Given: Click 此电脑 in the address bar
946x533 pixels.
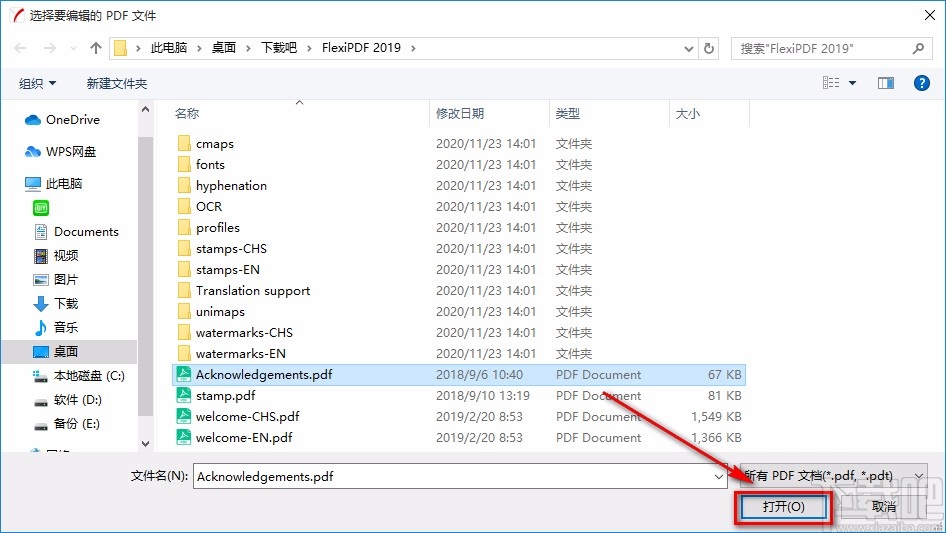Looking at the screenshot, I should point(169,48).
